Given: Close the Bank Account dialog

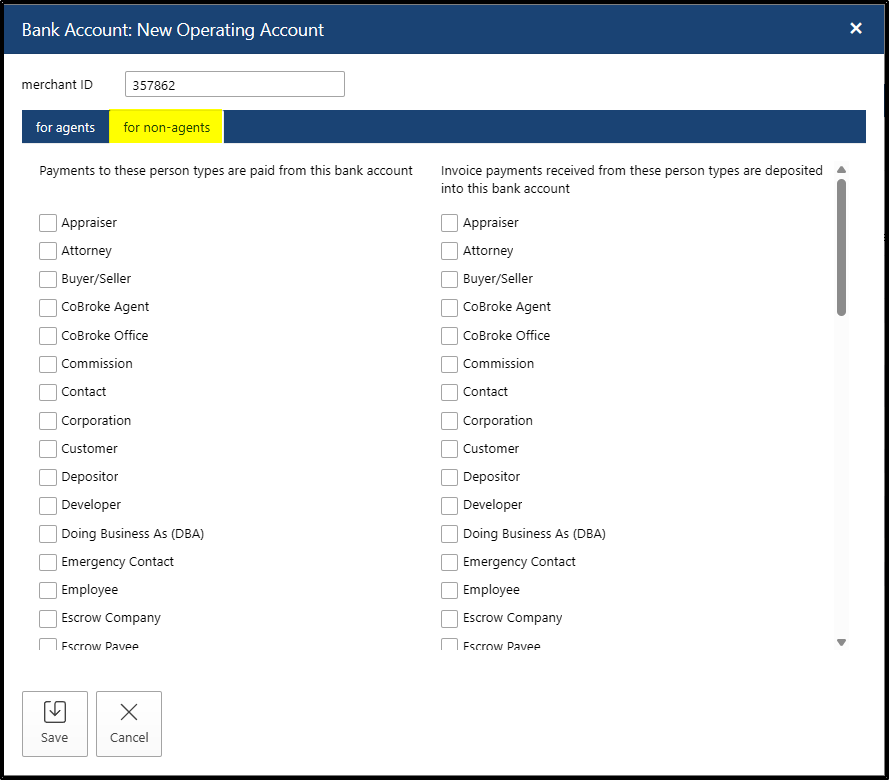Looking at the screenshot, I should (x=856, y=29).
